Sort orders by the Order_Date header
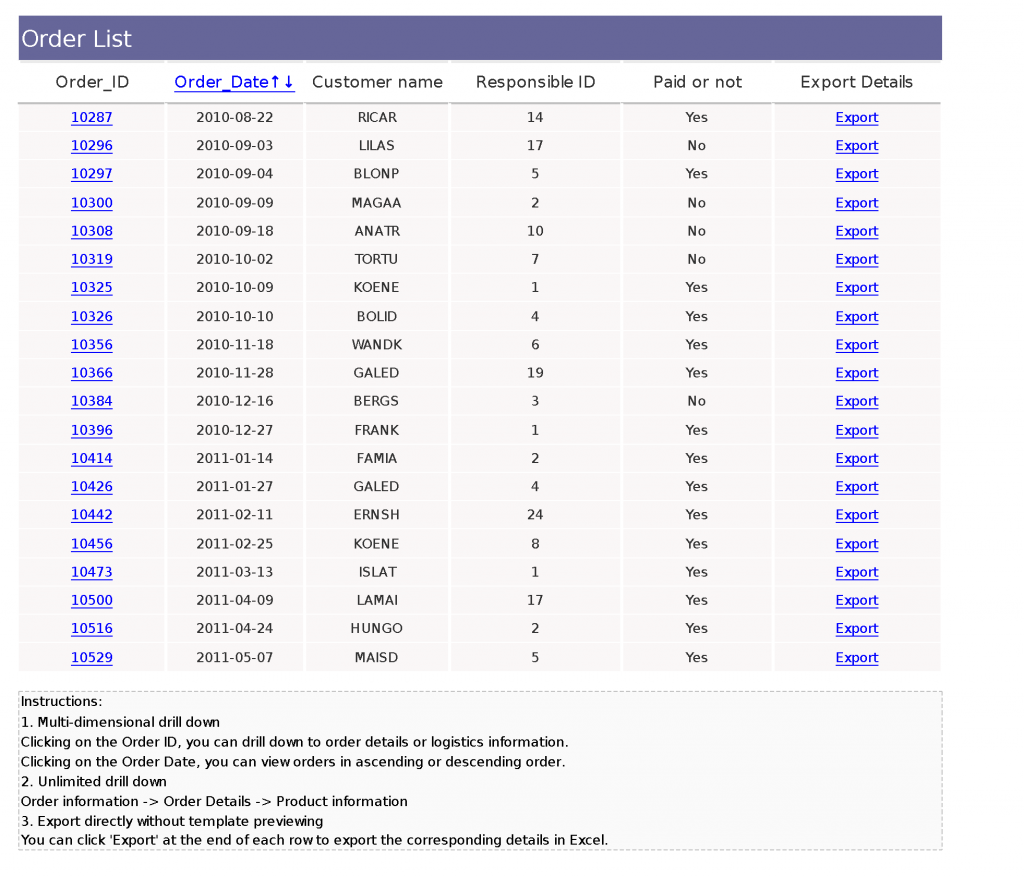The width and height of the screenshot is (1024, 877). 234,82
